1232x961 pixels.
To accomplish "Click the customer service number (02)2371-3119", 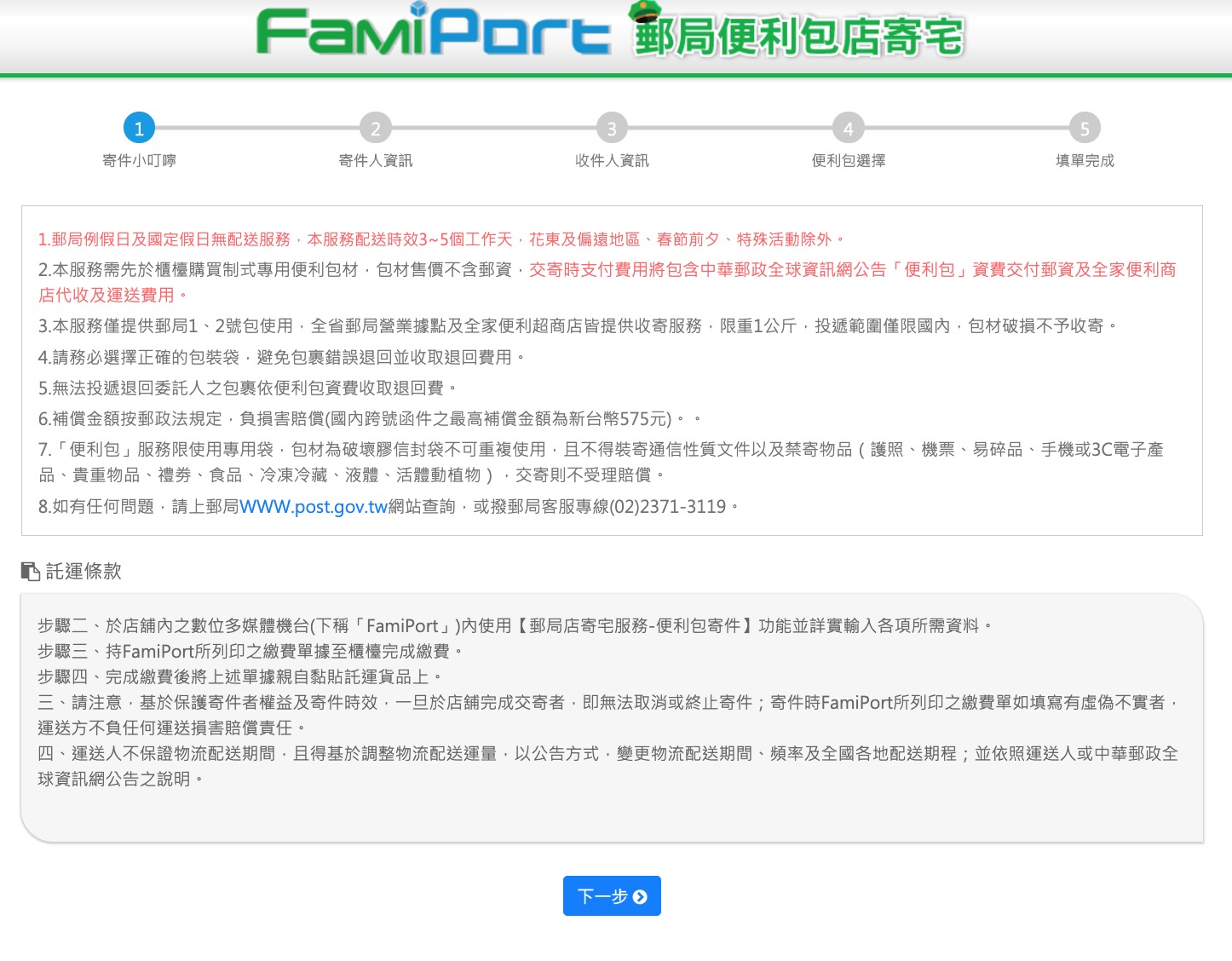I will tap(668, 507).
